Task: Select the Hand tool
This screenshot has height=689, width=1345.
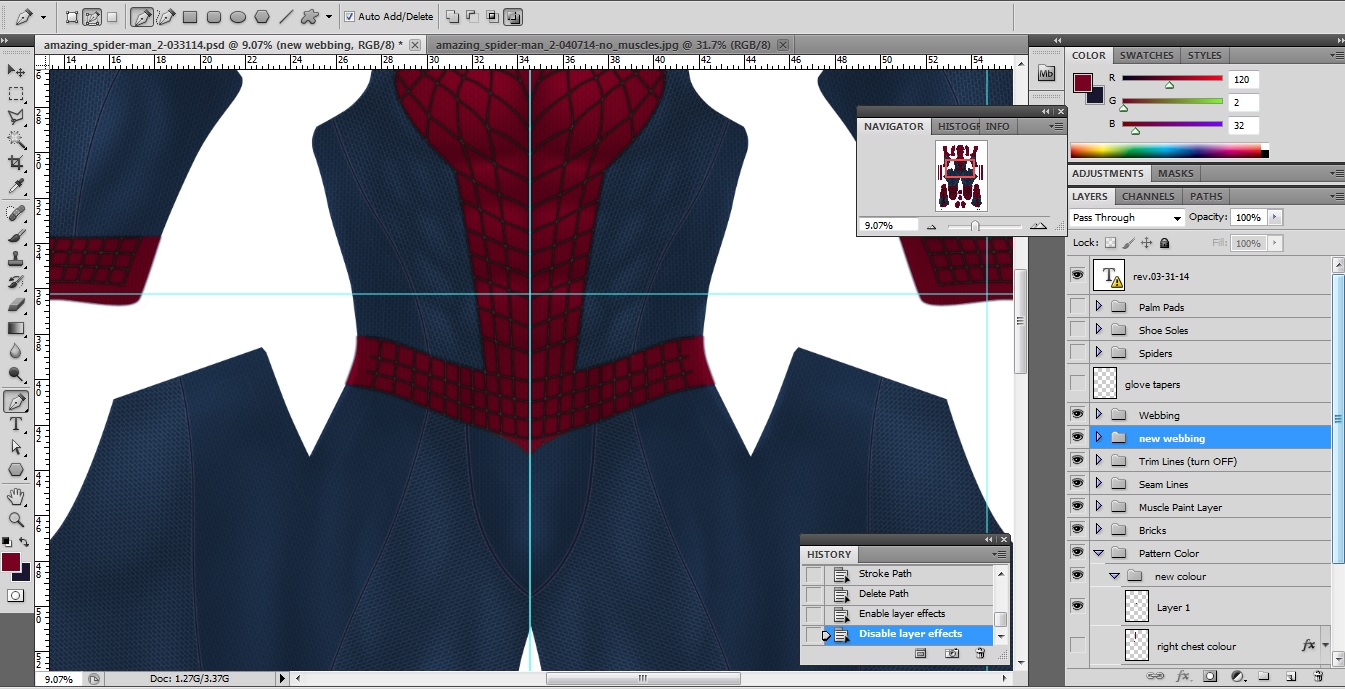Action: click(16, 497)
